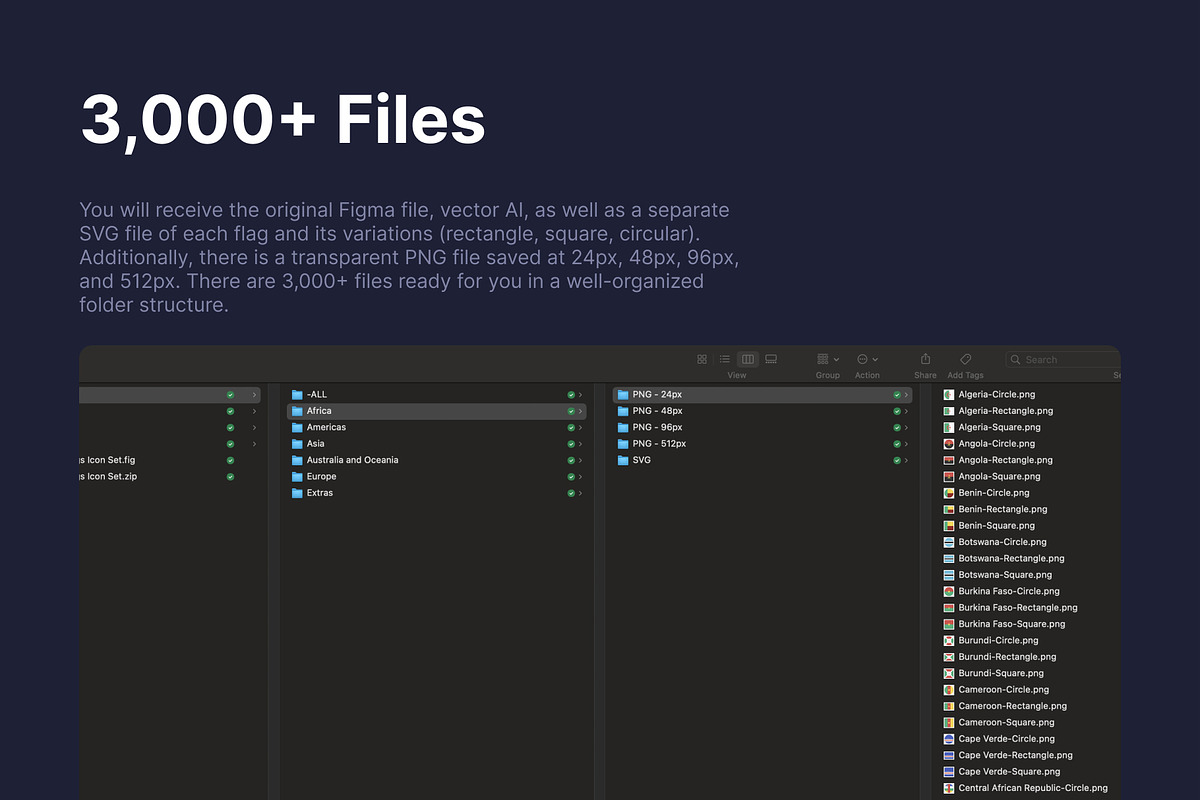The image size is (1200, 800).
Task: Switch to list view
Action: pyautogui.click(x=725, y=359)
